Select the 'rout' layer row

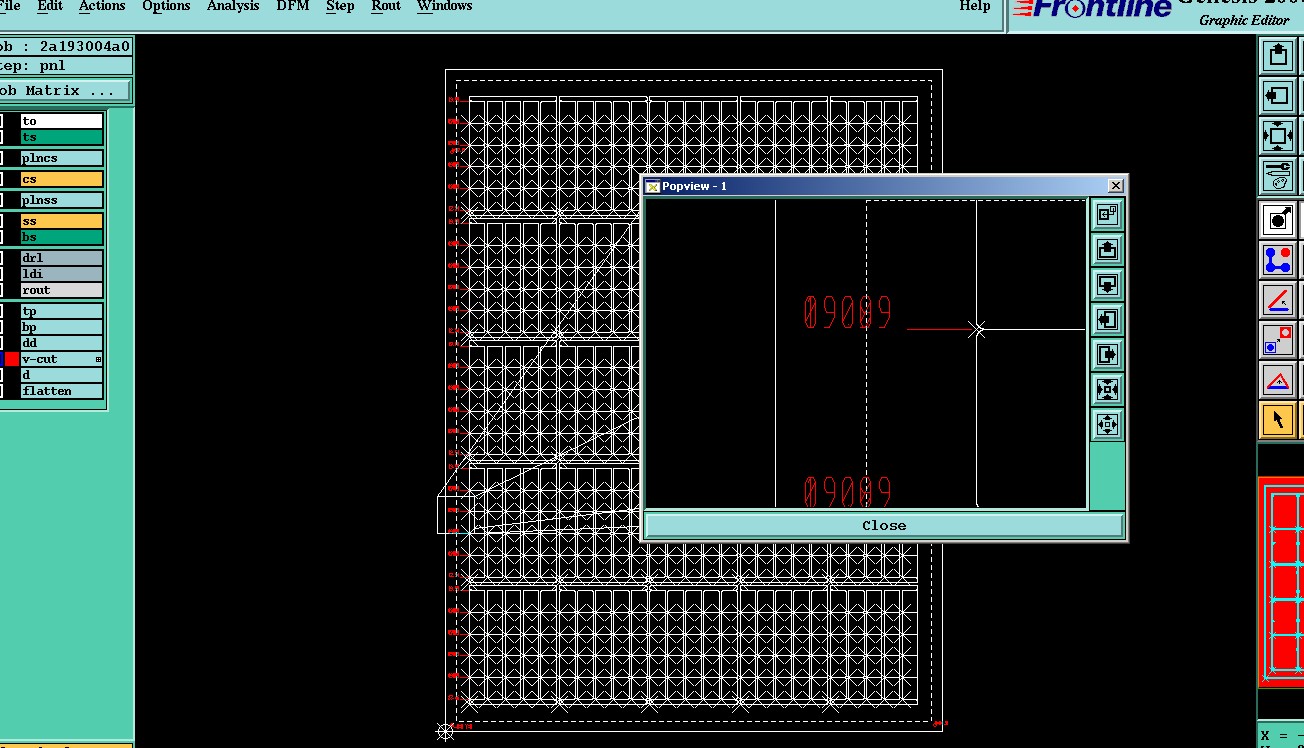[x=62, y=290]
